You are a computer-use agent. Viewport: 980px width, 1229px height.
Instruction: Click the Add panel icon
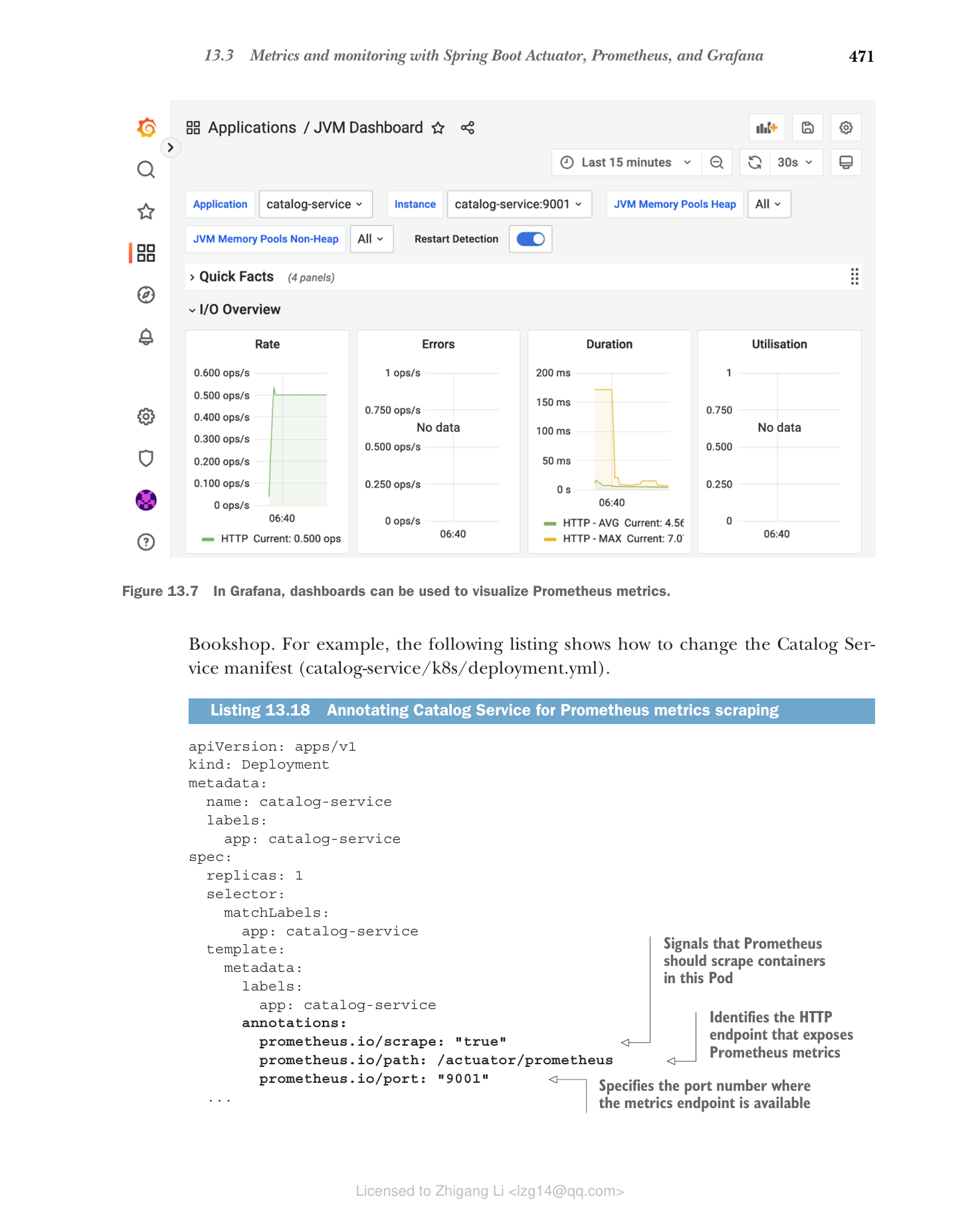click(x=767, y=128)
